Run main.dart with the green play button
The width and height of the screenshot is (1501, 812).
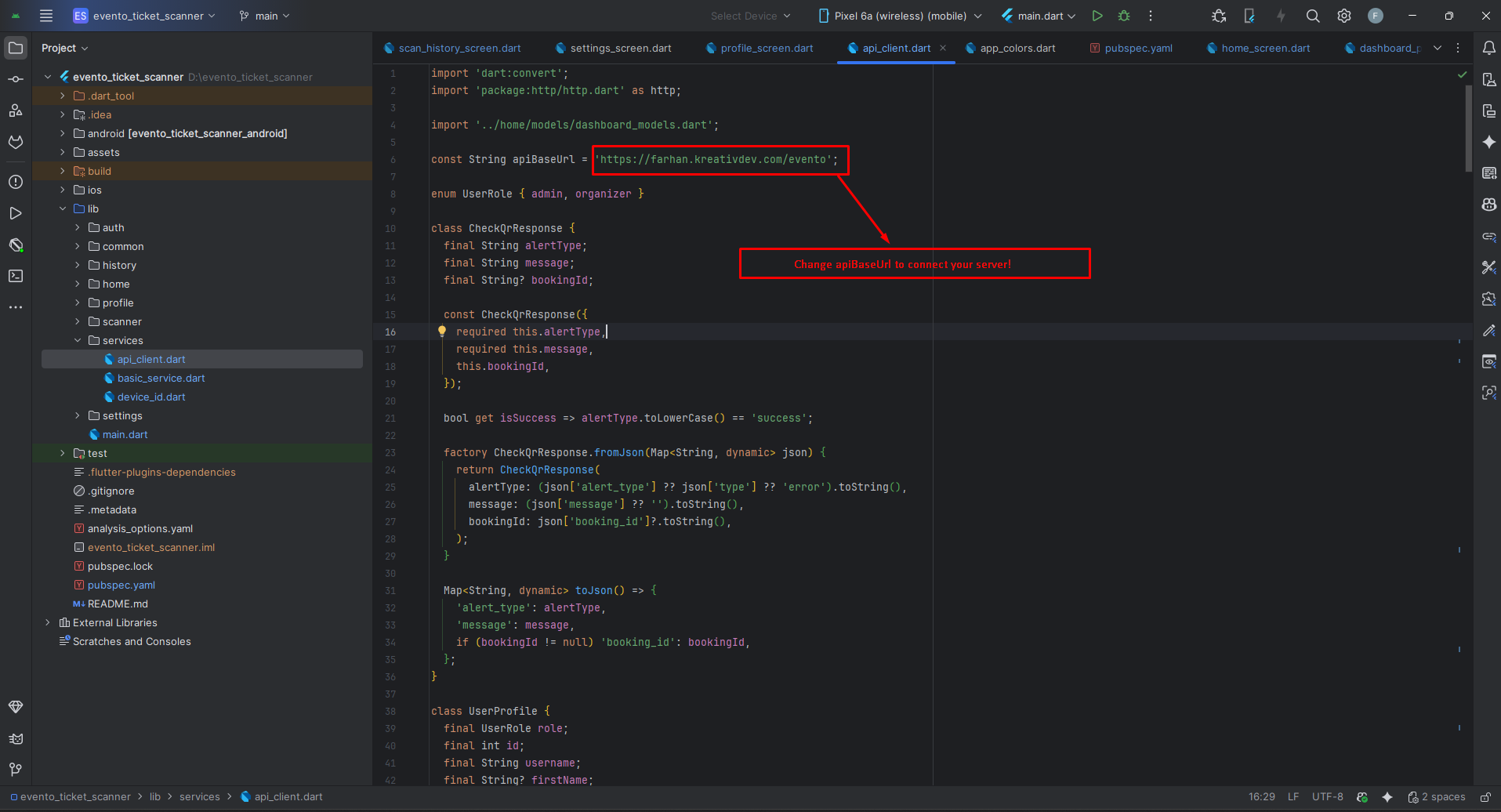(x=1097, y=16)
